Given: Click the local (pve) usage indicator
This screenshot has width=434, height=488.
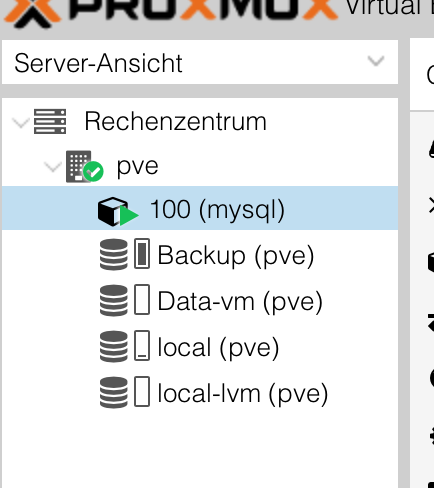Looking at the screenshot, I should click(142, 345).
